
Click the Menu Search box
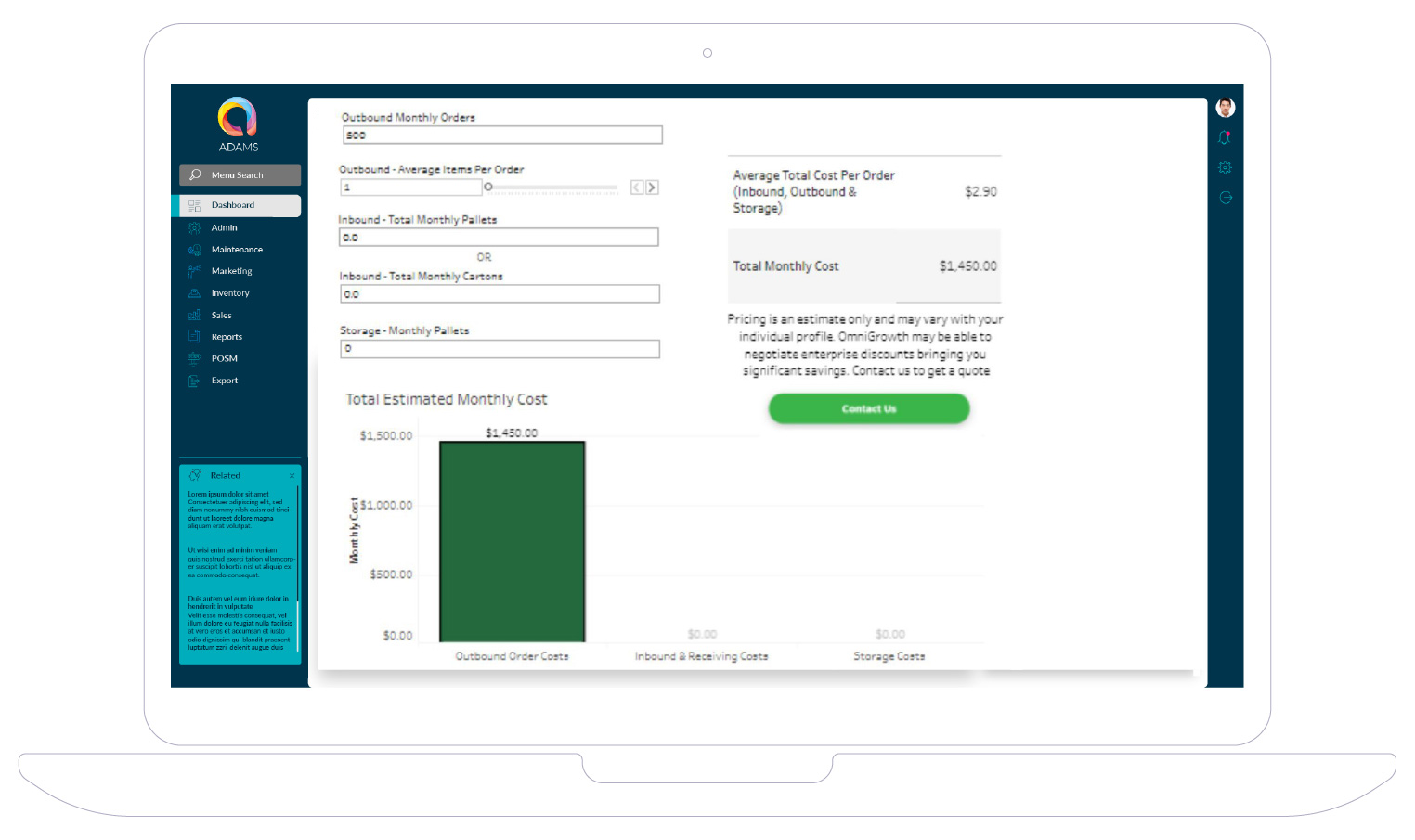tap(240, 175)
